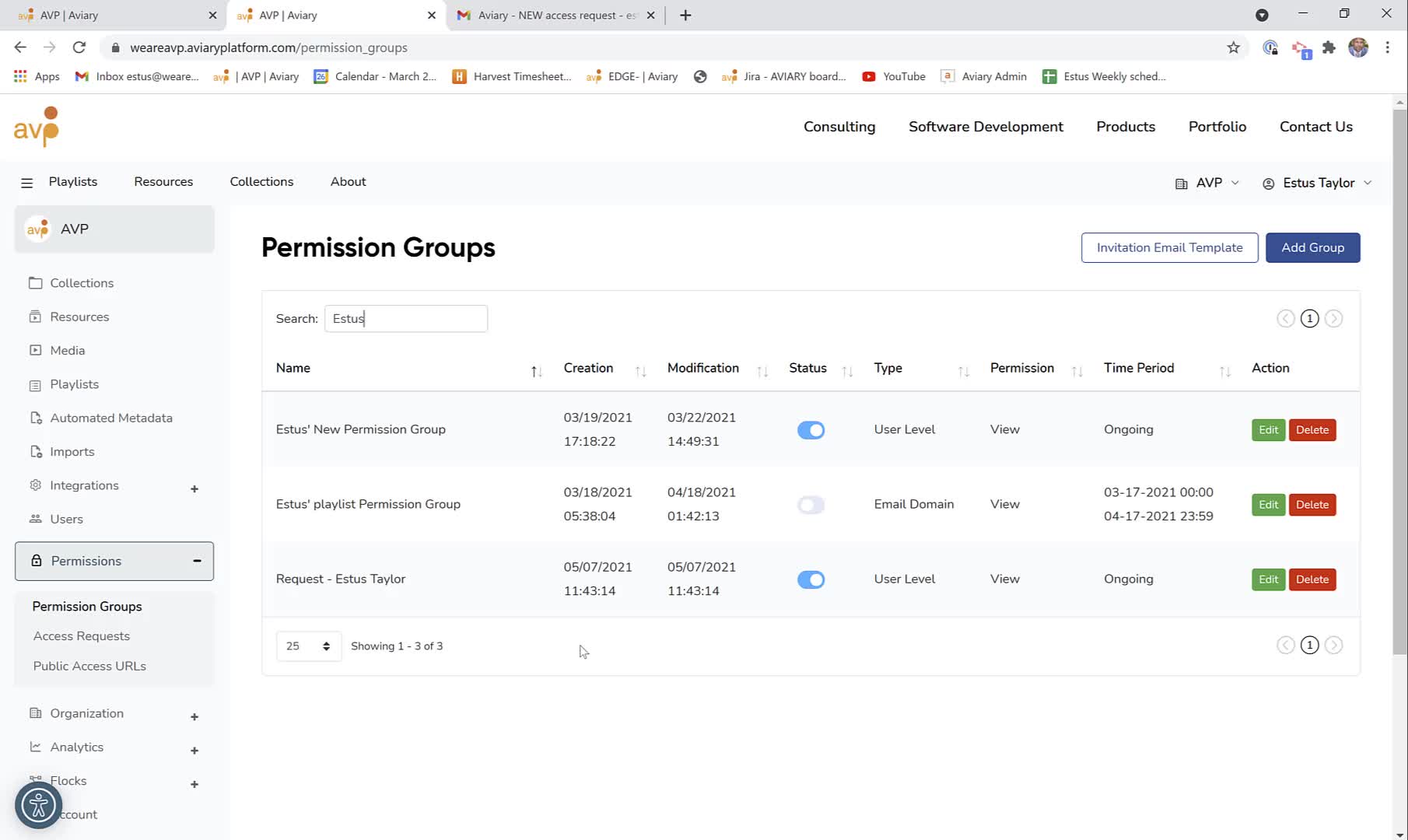
Task: Bookmark this page with the star icon
Action: [x=1233, y=47]
